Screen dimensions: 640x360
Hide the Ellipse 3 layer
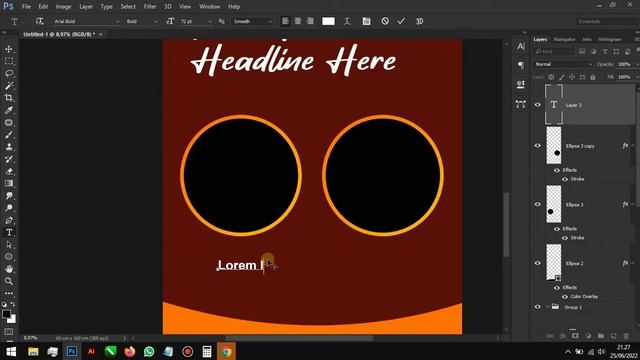(538, 204)
